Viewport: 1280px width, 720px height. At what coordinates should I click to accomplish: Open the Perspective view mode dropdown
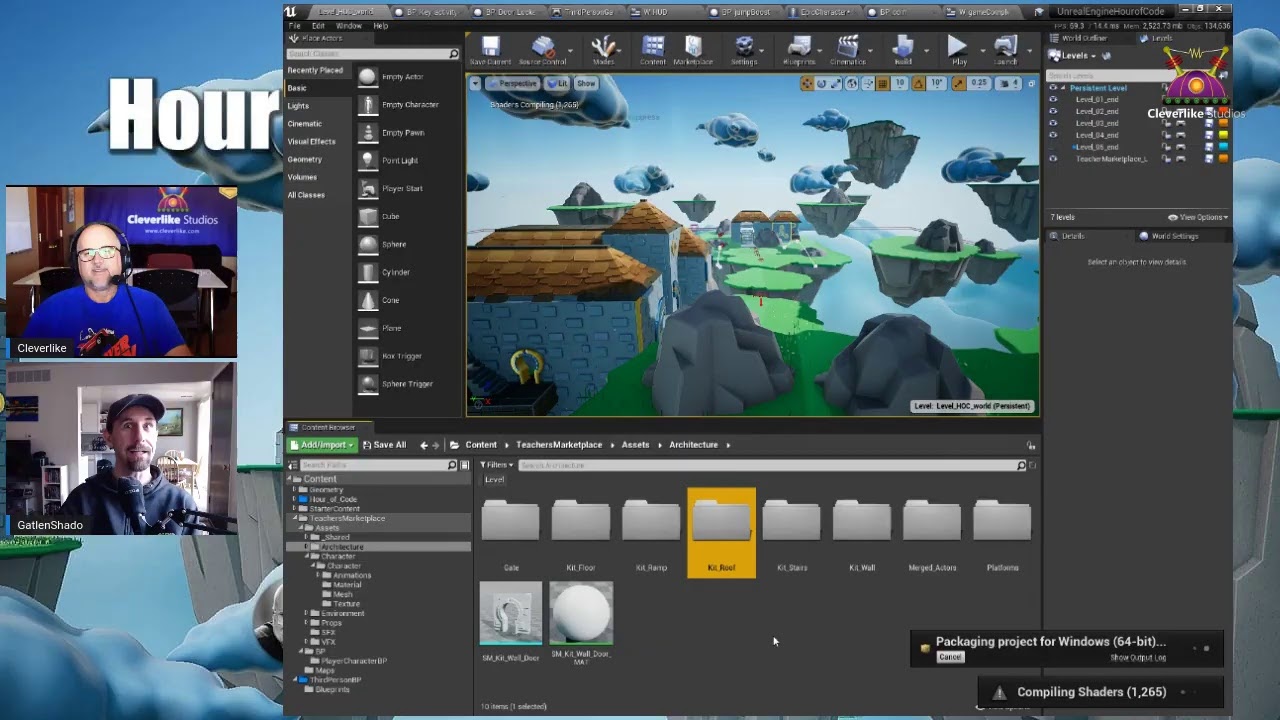coord(512,83)
